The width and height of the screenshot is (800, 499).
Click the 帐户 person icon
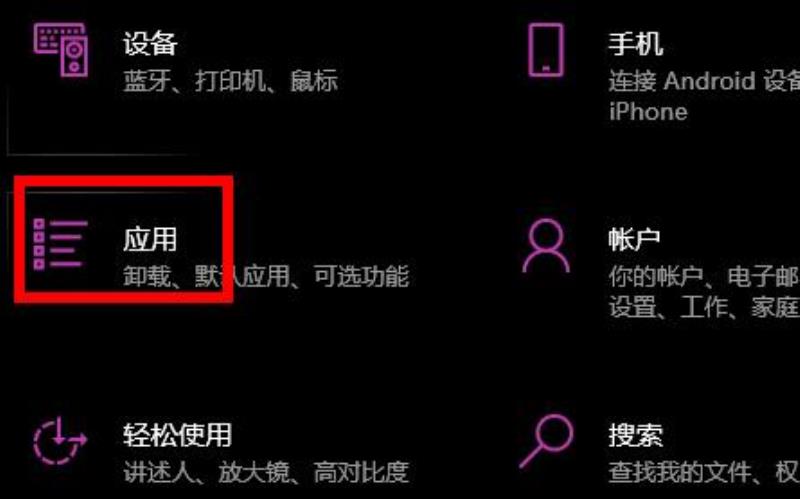pos(545,246)
